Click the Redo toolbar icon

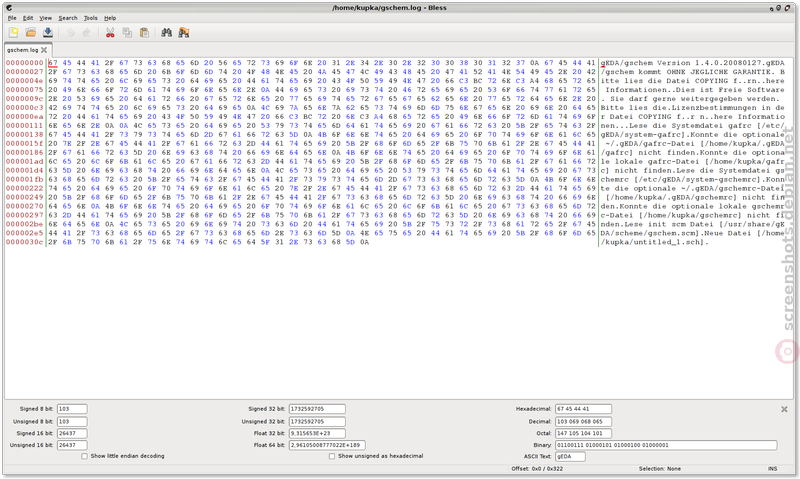pyautogui.click(x=87, y=33)
